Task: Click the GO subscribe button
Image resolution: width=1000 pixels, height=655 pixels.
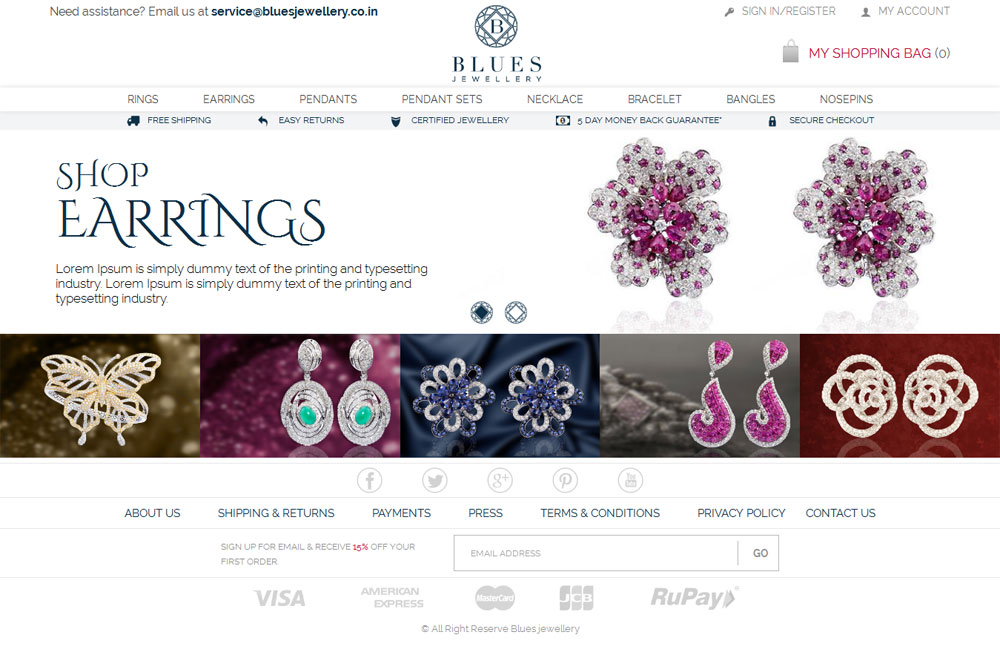Action: click(x=759, y=553)
